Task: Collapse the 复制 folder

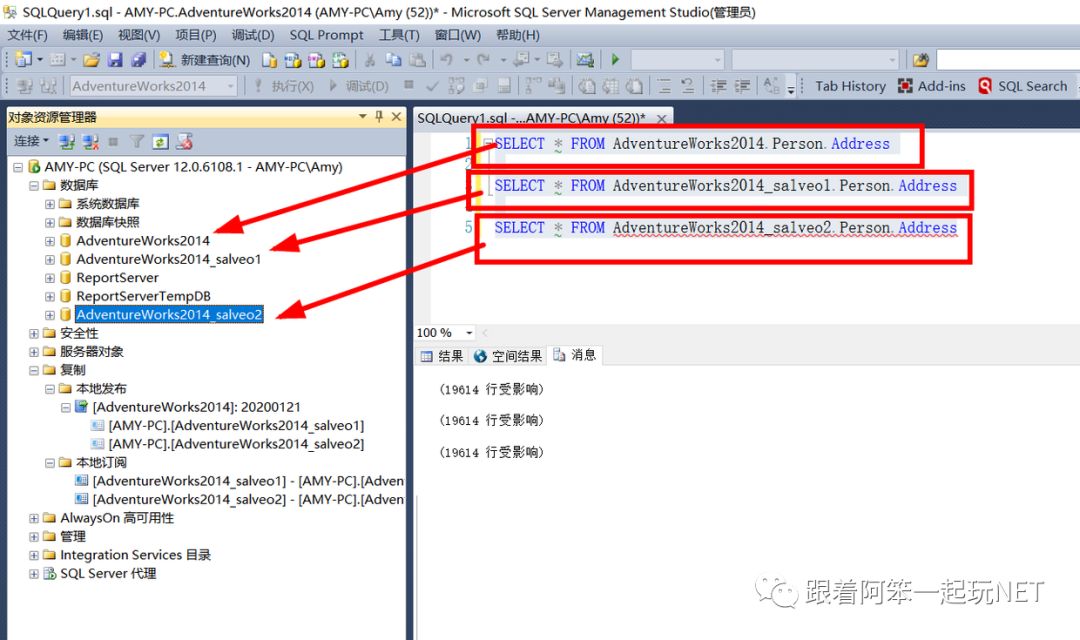Action: click(x=34, y=371)
